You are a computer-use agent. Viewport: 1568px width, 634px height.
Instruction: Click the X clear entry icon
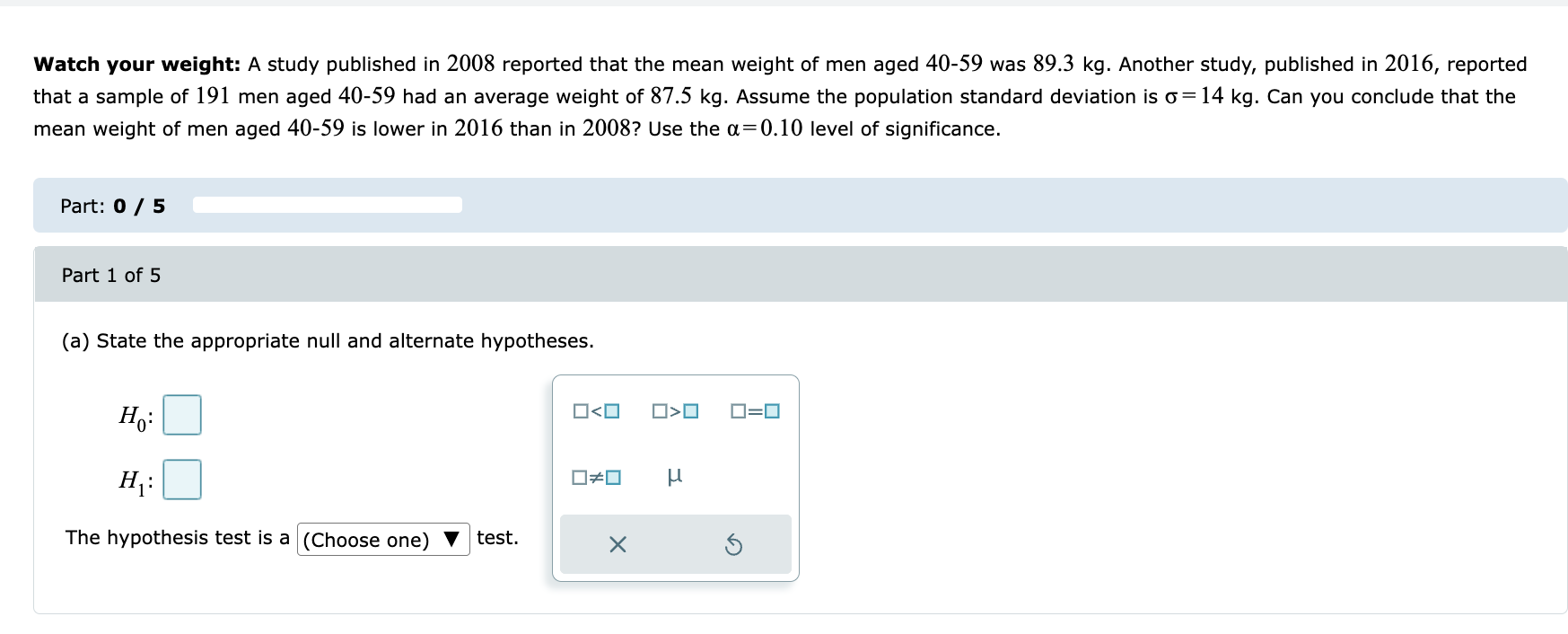point(617,543)
